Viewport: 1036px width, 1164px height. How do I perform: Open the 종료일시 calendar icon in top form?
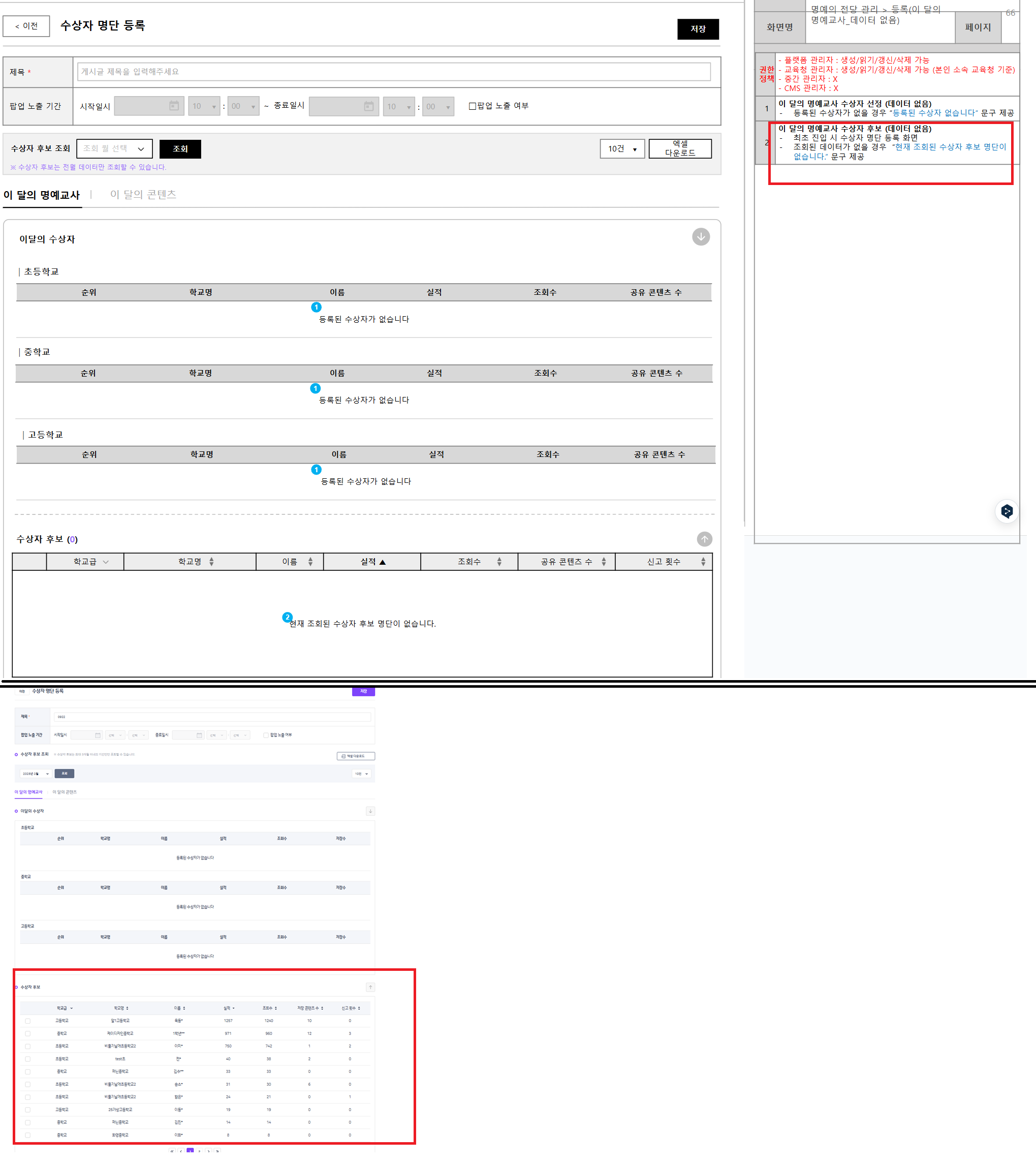[x=369, y=107]
